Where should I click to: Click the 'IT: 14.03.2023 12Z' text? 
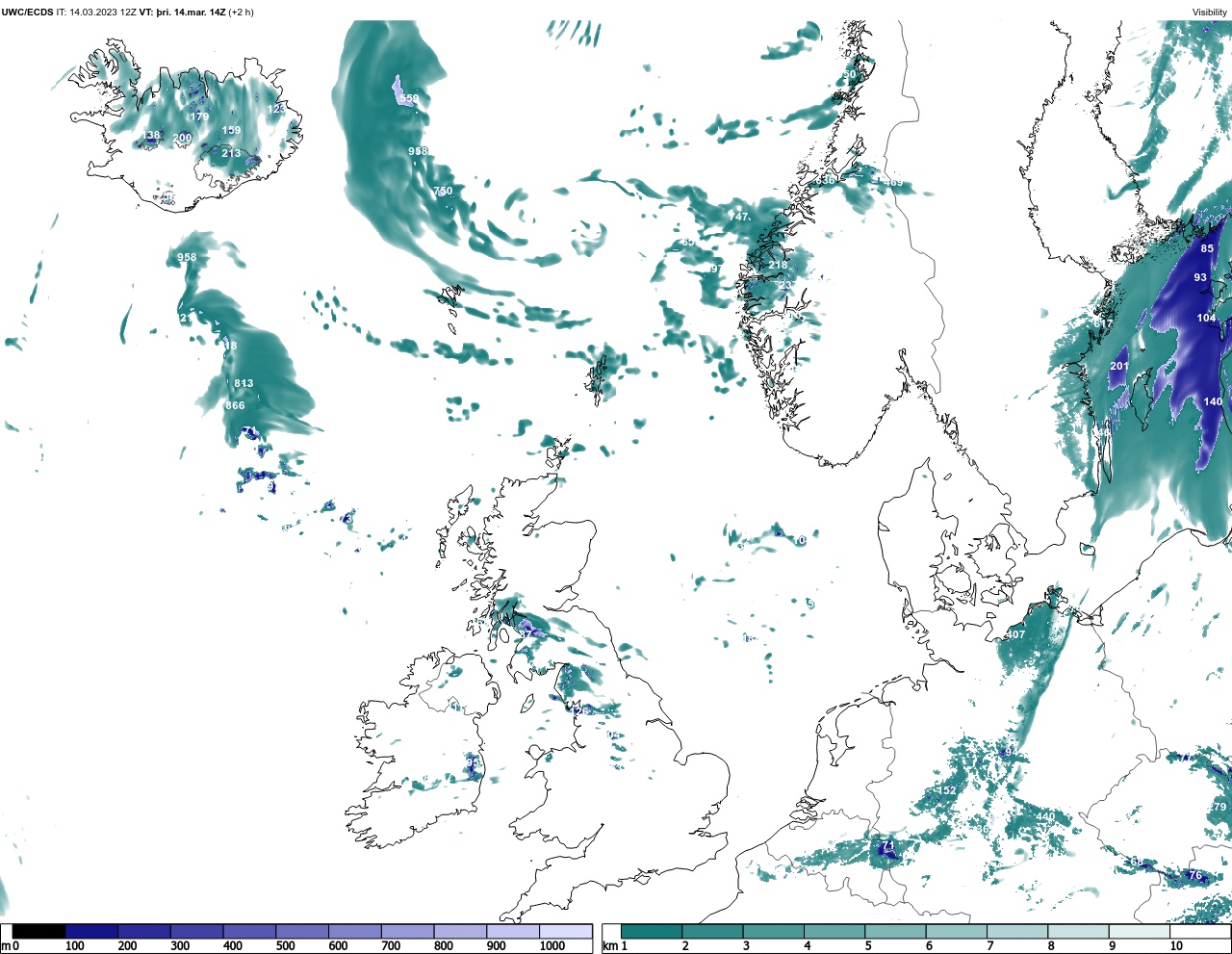coord(96,13)
